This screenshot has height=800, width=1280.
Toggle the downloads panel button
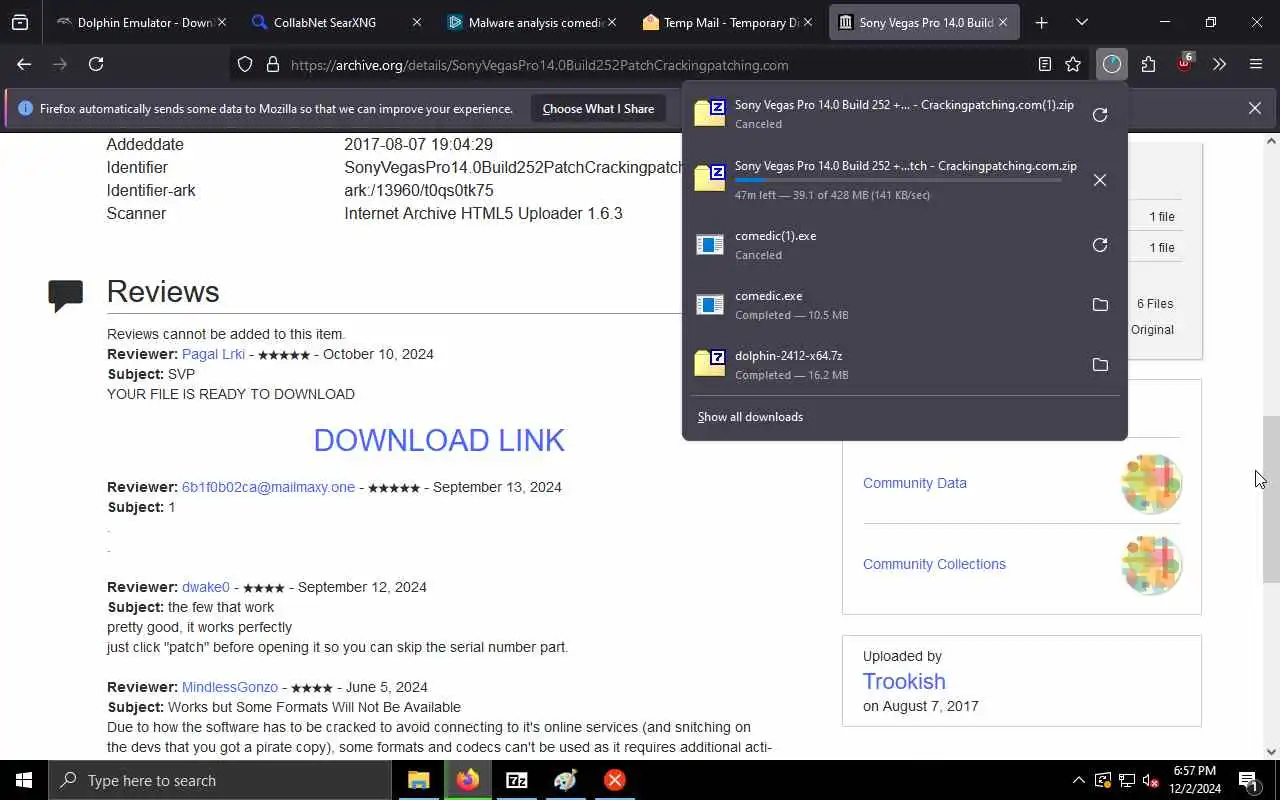click(1112, 64)
